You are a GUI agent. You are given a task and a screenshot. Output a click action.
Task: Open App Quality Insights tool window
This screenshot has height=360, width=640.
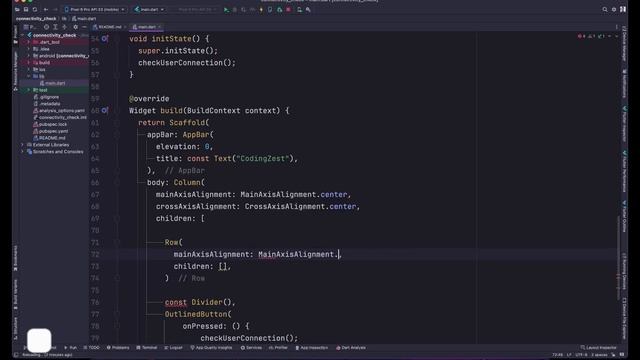211,348
